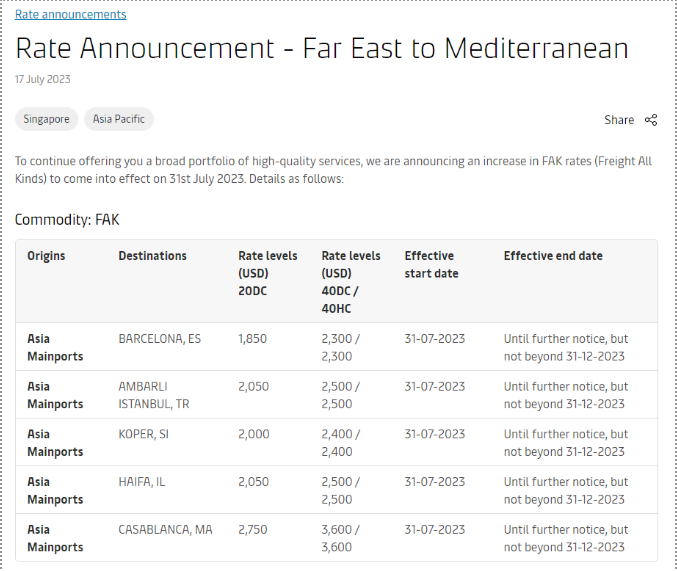Click the CASABLANCA, MA destination cell

(x=165, y=530)
